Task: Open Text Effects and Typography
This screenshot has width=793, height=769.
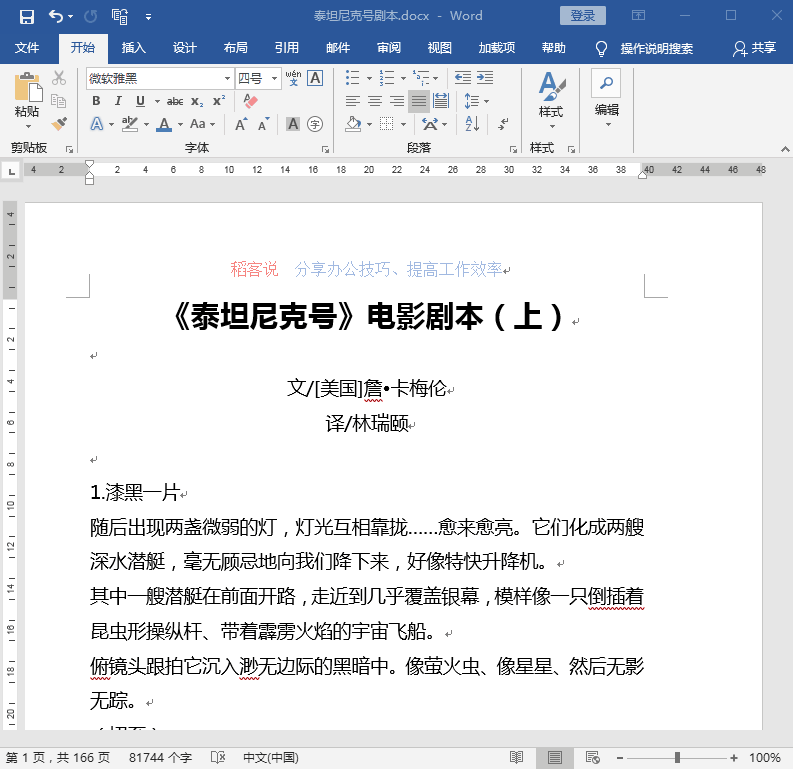Action: (x=97, y=124)
